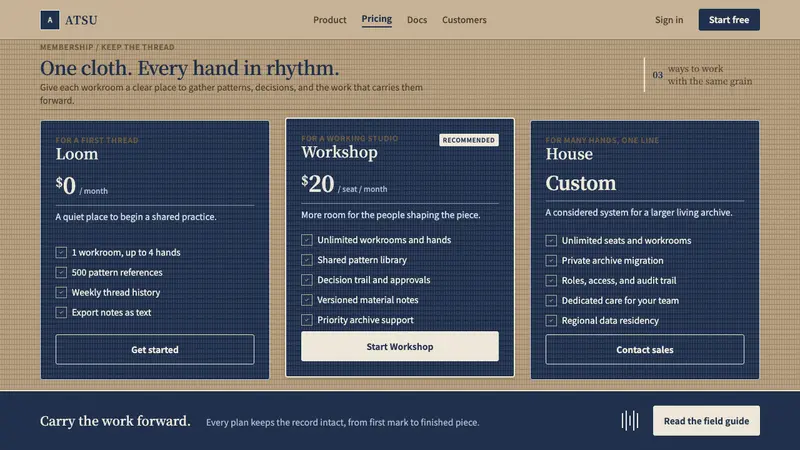Screen dimensions: 800x450
Task: Click Get started on Loom plan
Action: (x=155, y=349)
